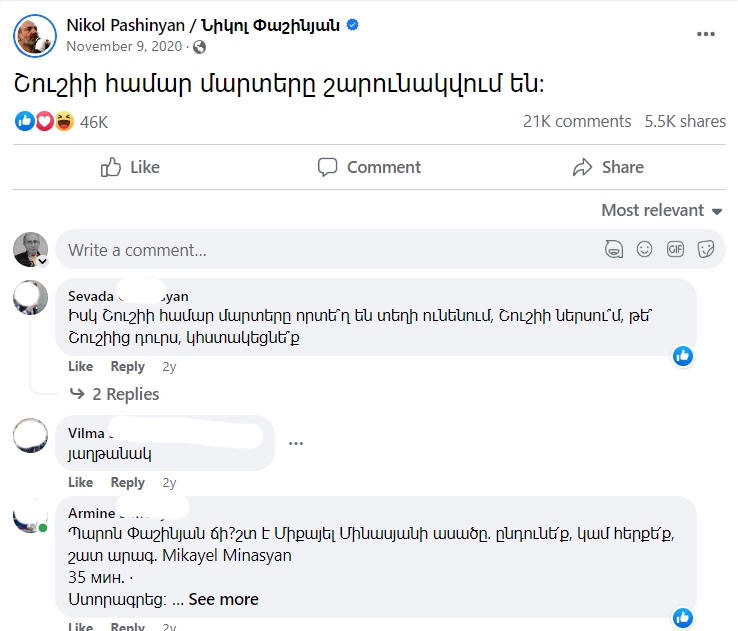Open the three-dot menu on Vilma's comment
The image size is (738, 631).
pos(296,442)
